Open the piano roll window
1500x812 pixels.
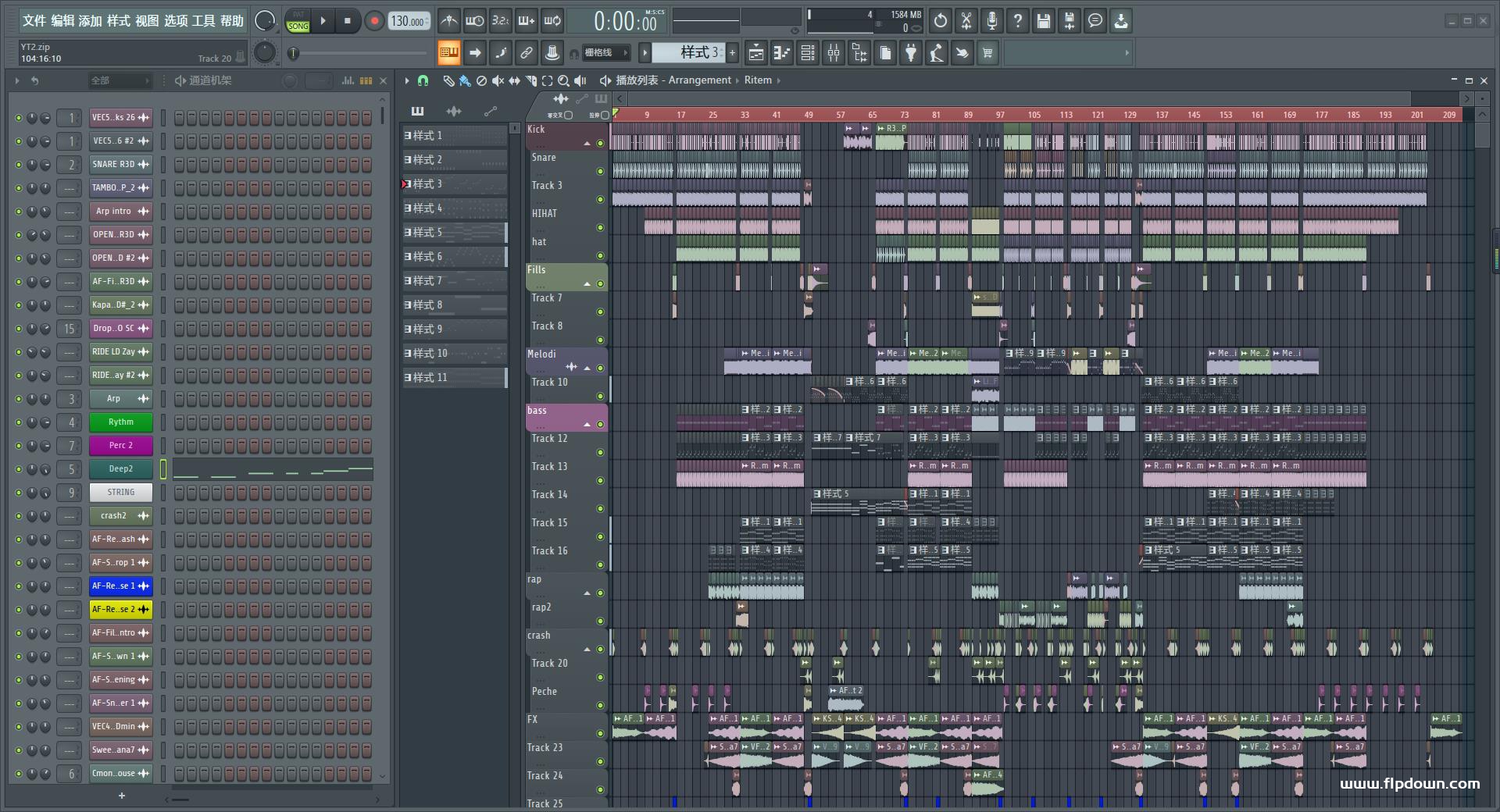(782, 53)
